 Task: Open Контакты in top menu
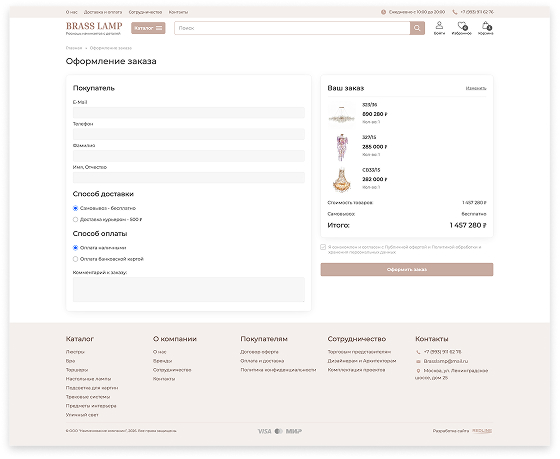point(178,12)
